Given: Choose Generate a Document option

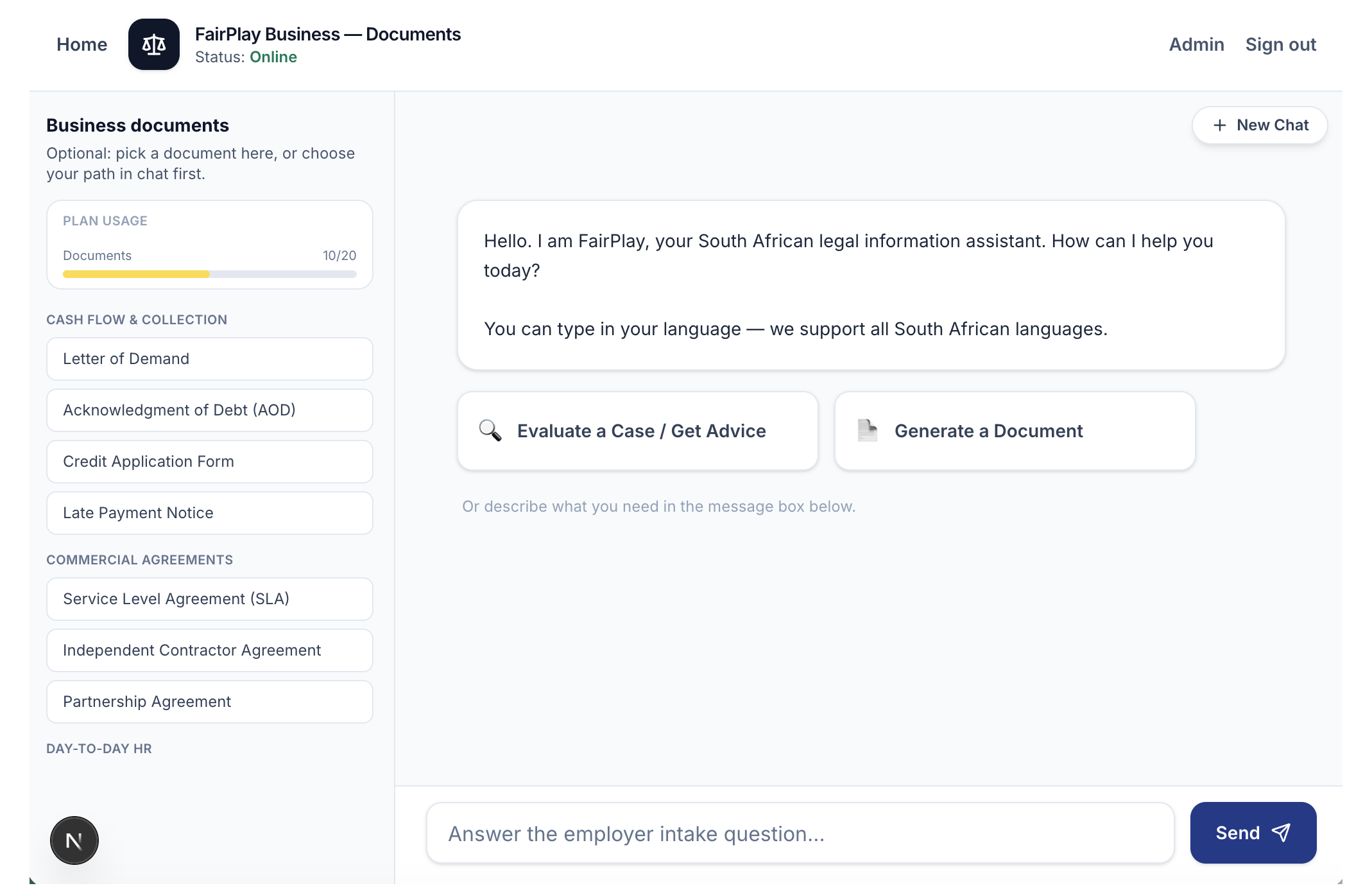Looking at the screenshot, I should (x=1015, y=431).
